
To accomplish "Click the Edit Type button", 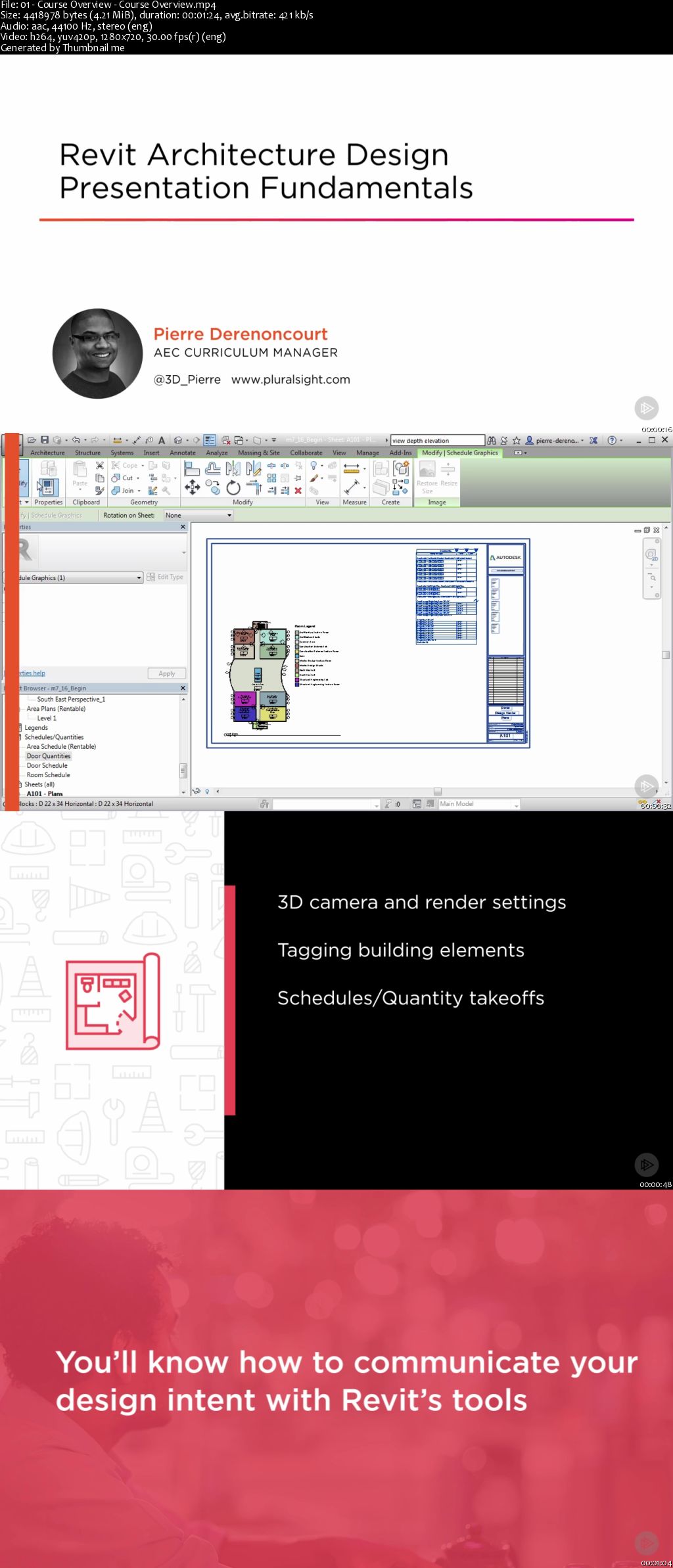I will coord(165,577).
